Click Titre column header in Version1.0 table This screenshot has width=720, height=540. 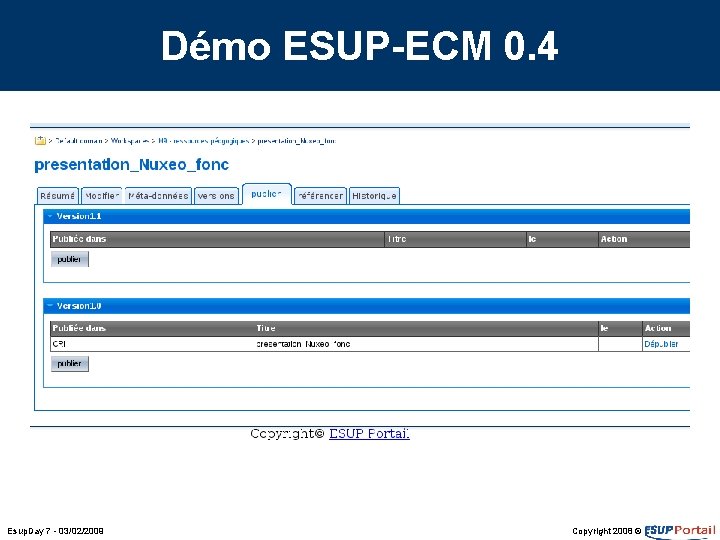point(266,328)
